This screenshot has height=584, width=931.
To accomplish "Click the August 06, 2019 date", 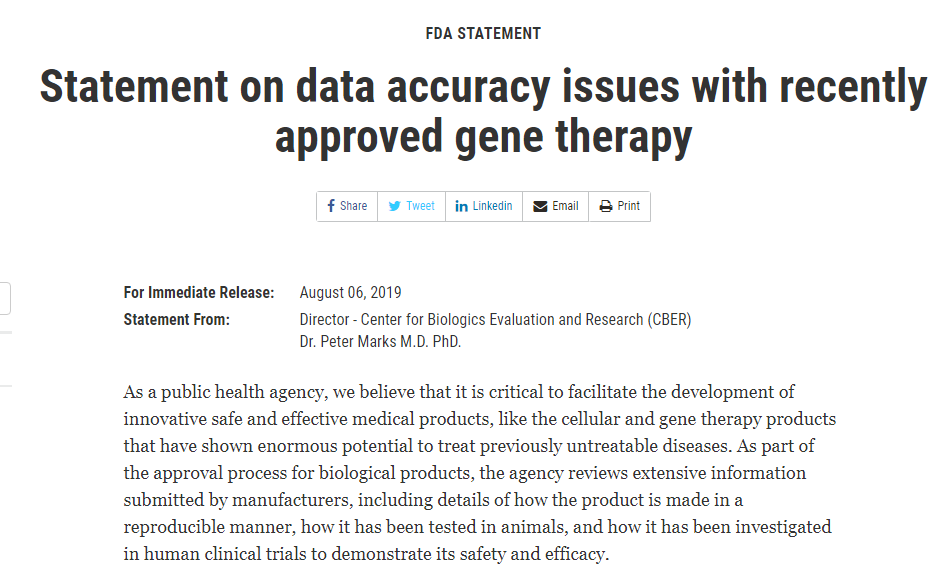I will [350, 293].
